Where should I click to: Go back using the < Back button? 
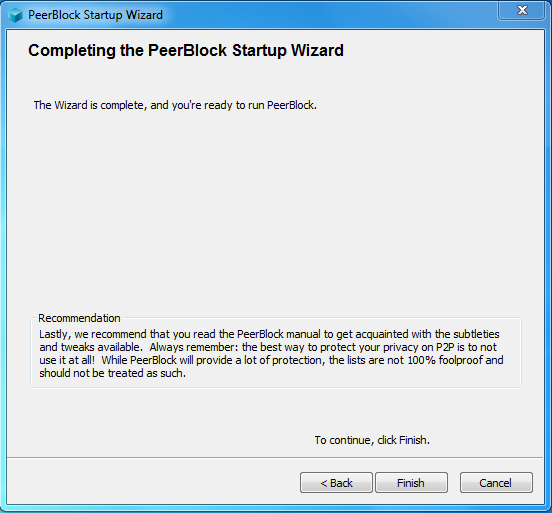[x=336, y=483]
